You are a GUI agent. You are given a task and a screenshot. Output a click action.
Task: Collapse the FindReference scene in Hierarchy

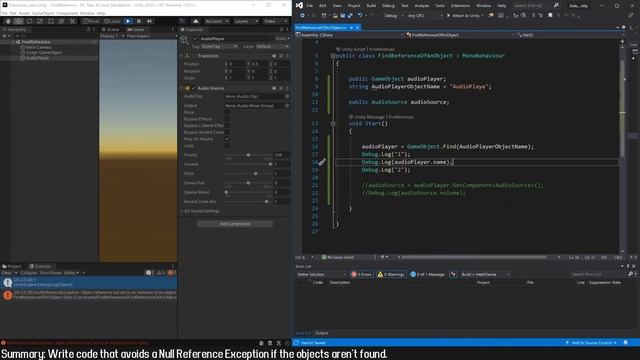click(x=13, y=42)
